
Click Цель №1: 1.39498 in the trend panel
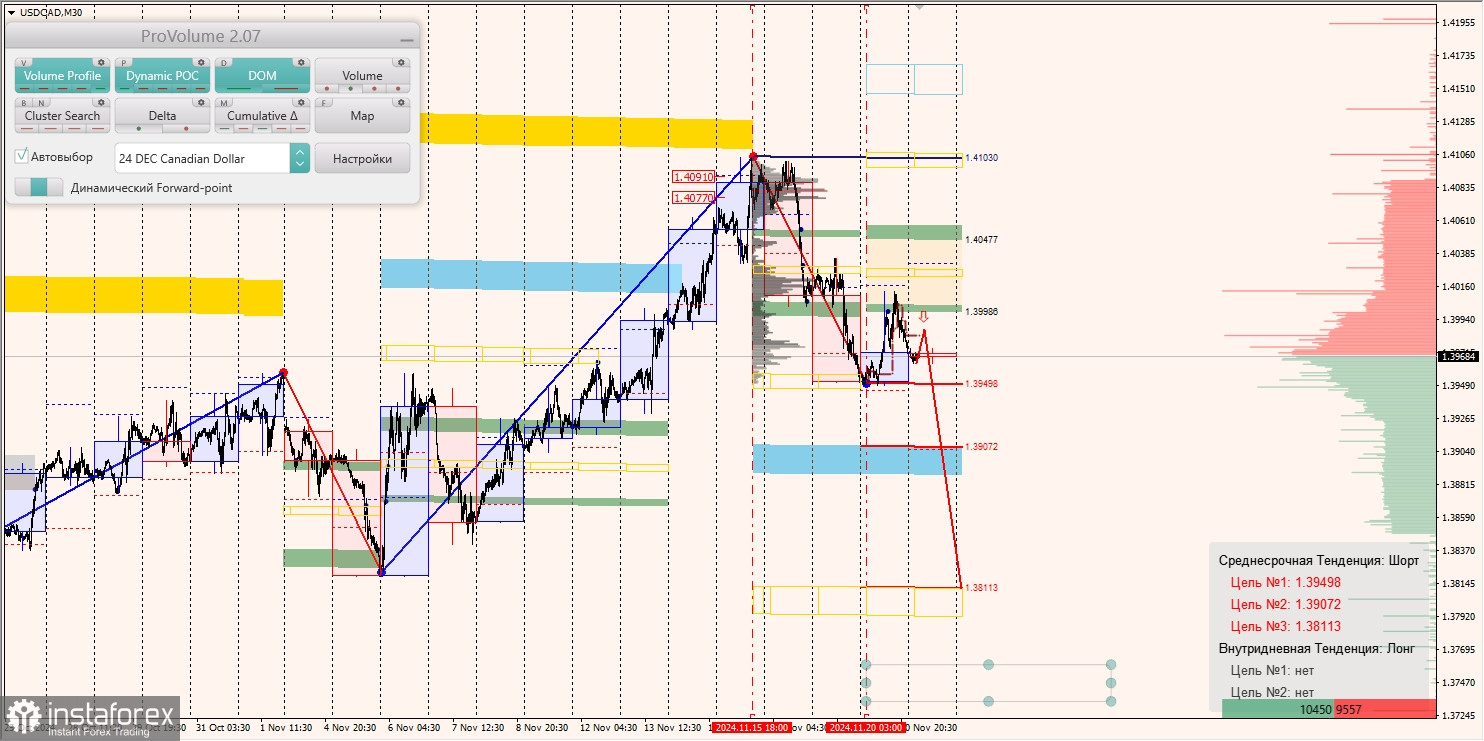click(x=1285, y=582)
